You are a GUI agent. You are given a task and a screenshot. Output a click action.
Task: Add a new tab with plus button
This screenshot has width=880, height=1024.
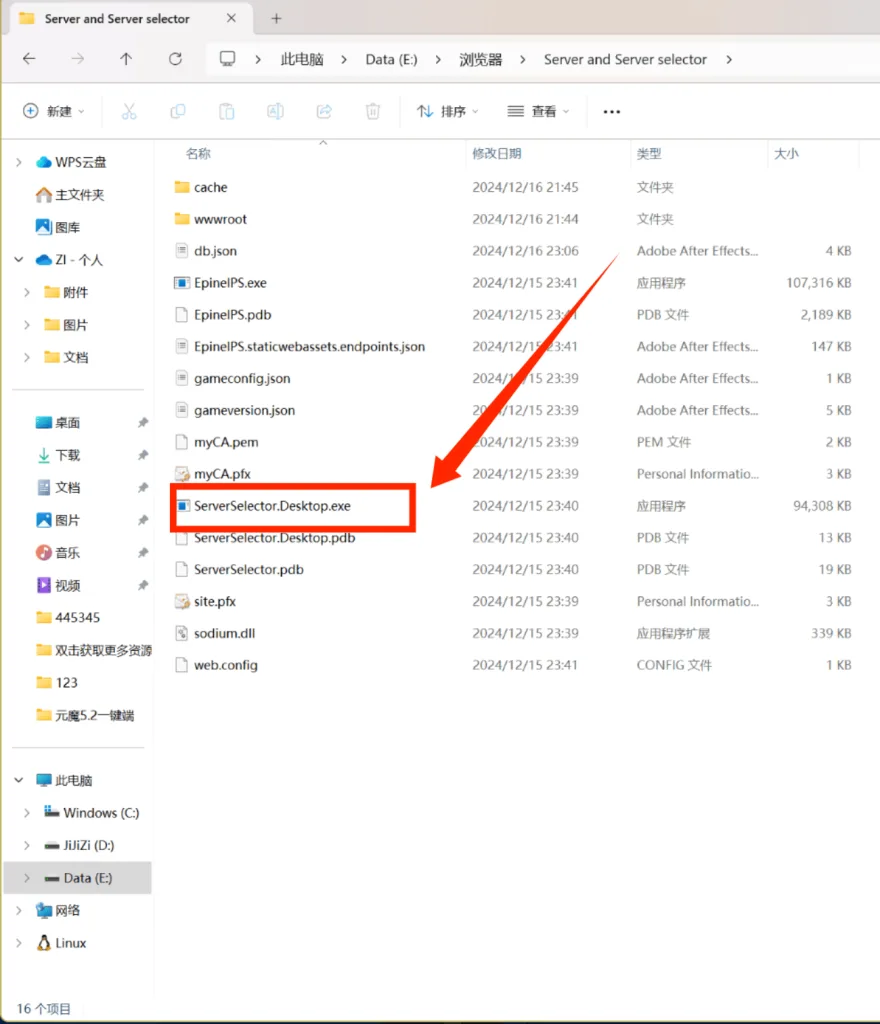[276, 19]
